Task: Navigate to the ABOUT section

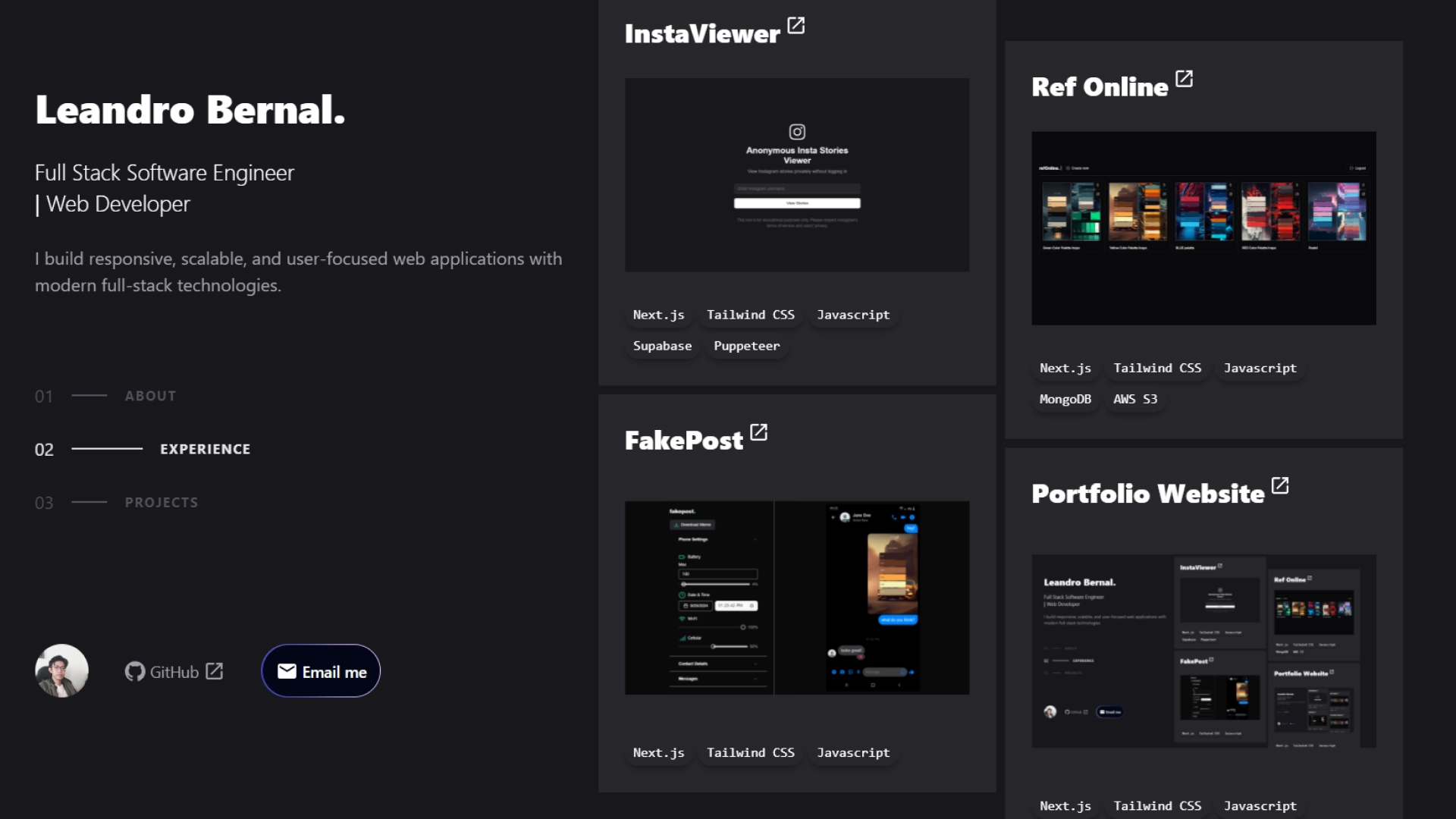Action: [150, 395]
